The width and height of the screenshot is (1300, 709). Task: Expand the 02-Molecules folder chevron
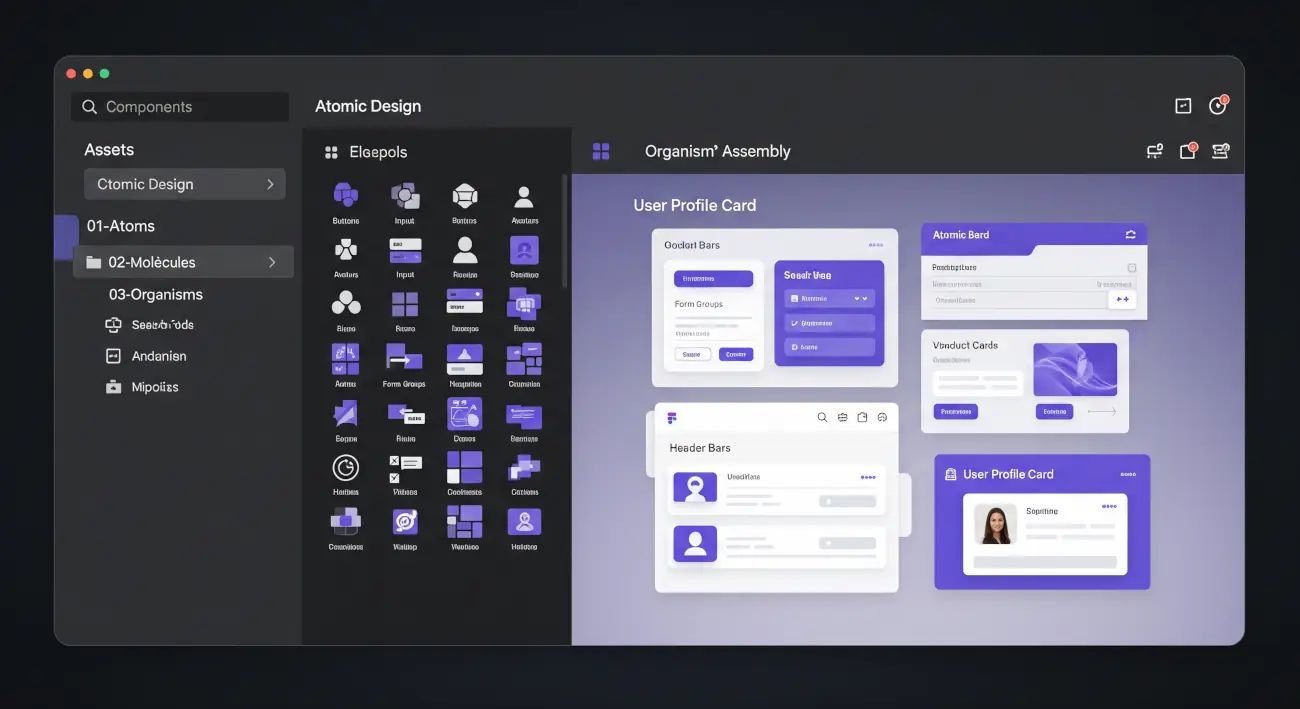click(271, 262)
